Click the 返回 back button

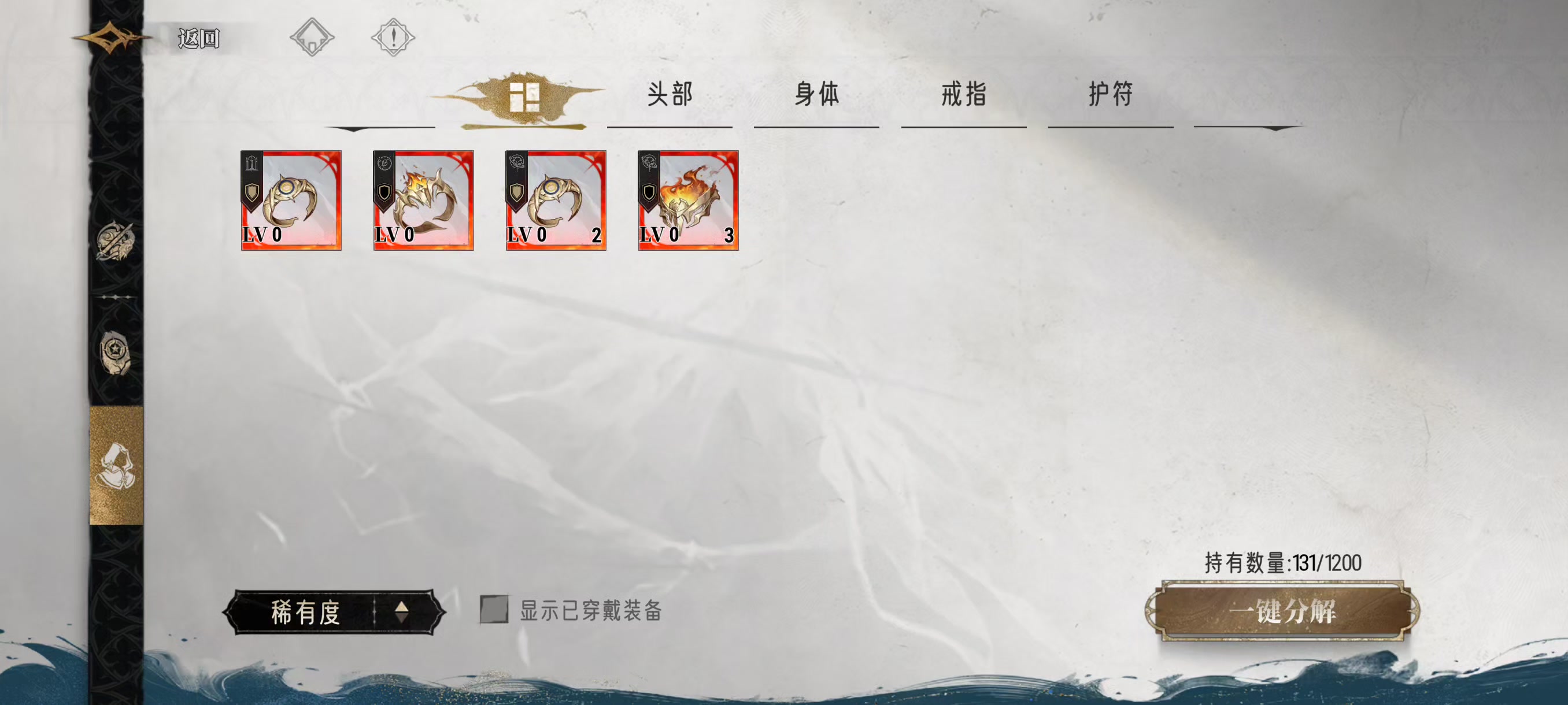point(198,39)
